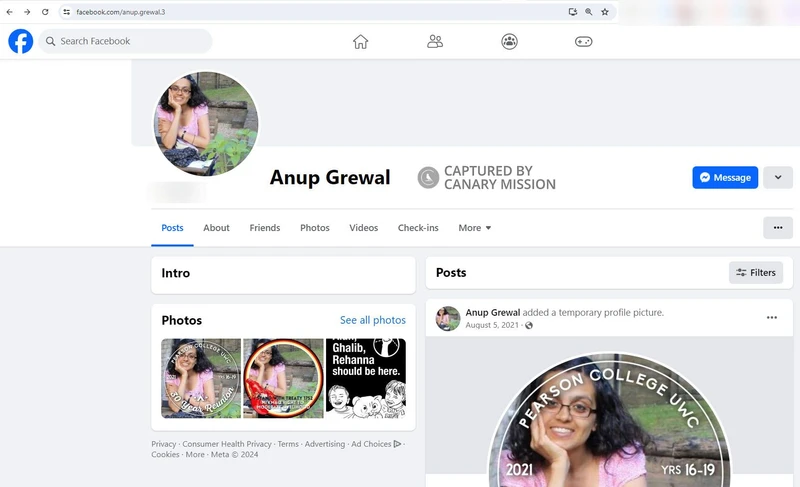Open the three-dot menu on the post
This screenshot has width=800, height=487.
772,318
